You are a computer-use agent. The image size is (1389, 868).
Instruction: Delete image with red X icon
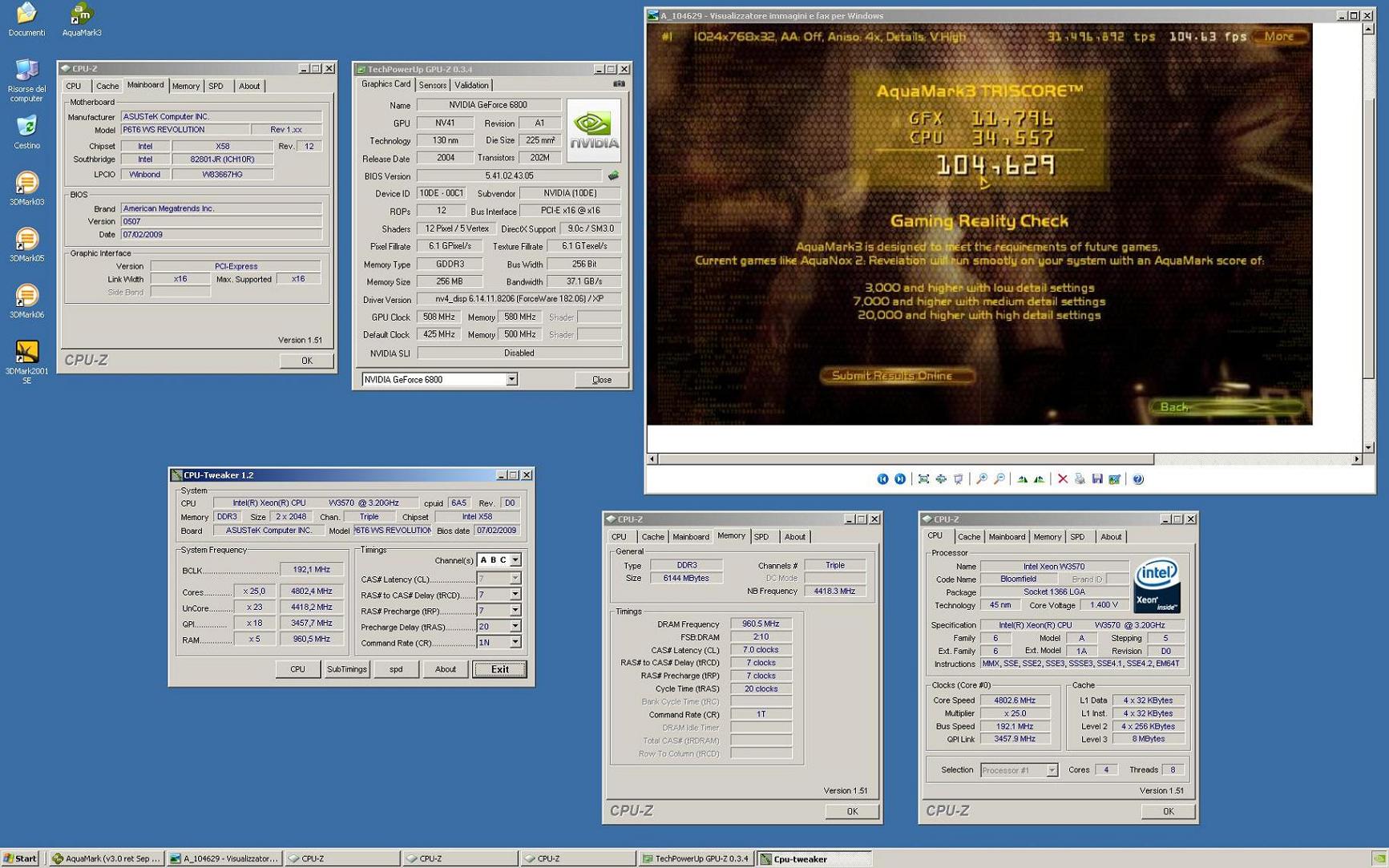coord(1063,479)
